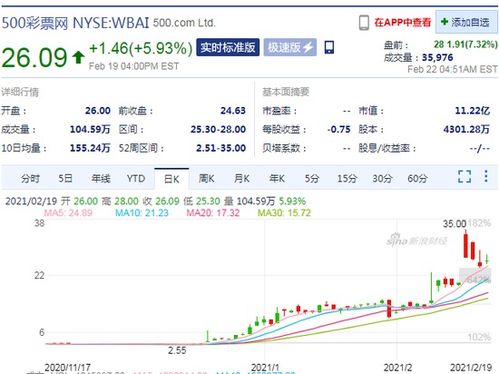Click the mobile device icon after 极速版
The width and height of the screenshot is (499, 374).
pos(329,47)
